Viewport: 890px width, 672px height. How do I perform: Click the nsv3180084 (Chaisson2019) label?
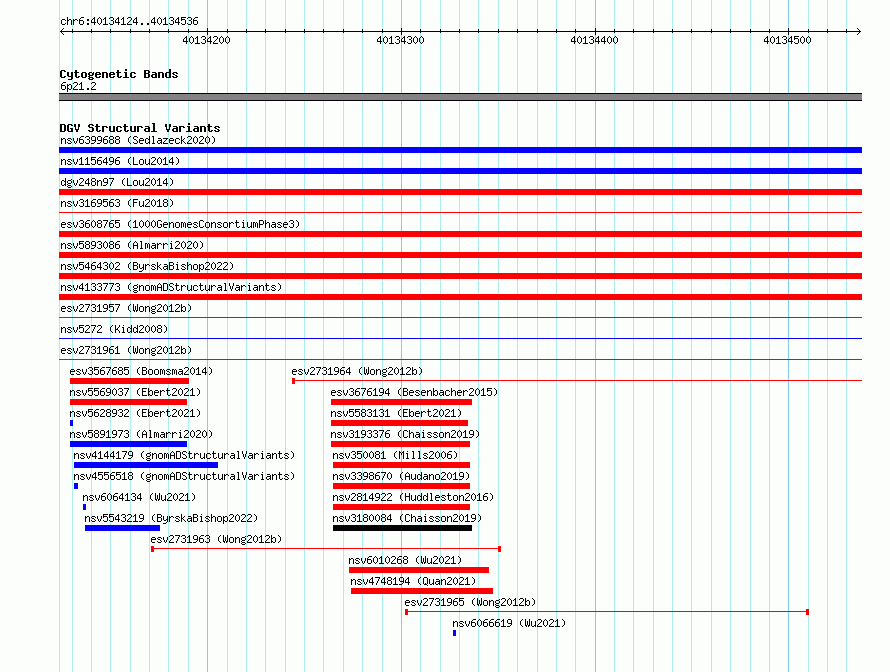(407, 518)
